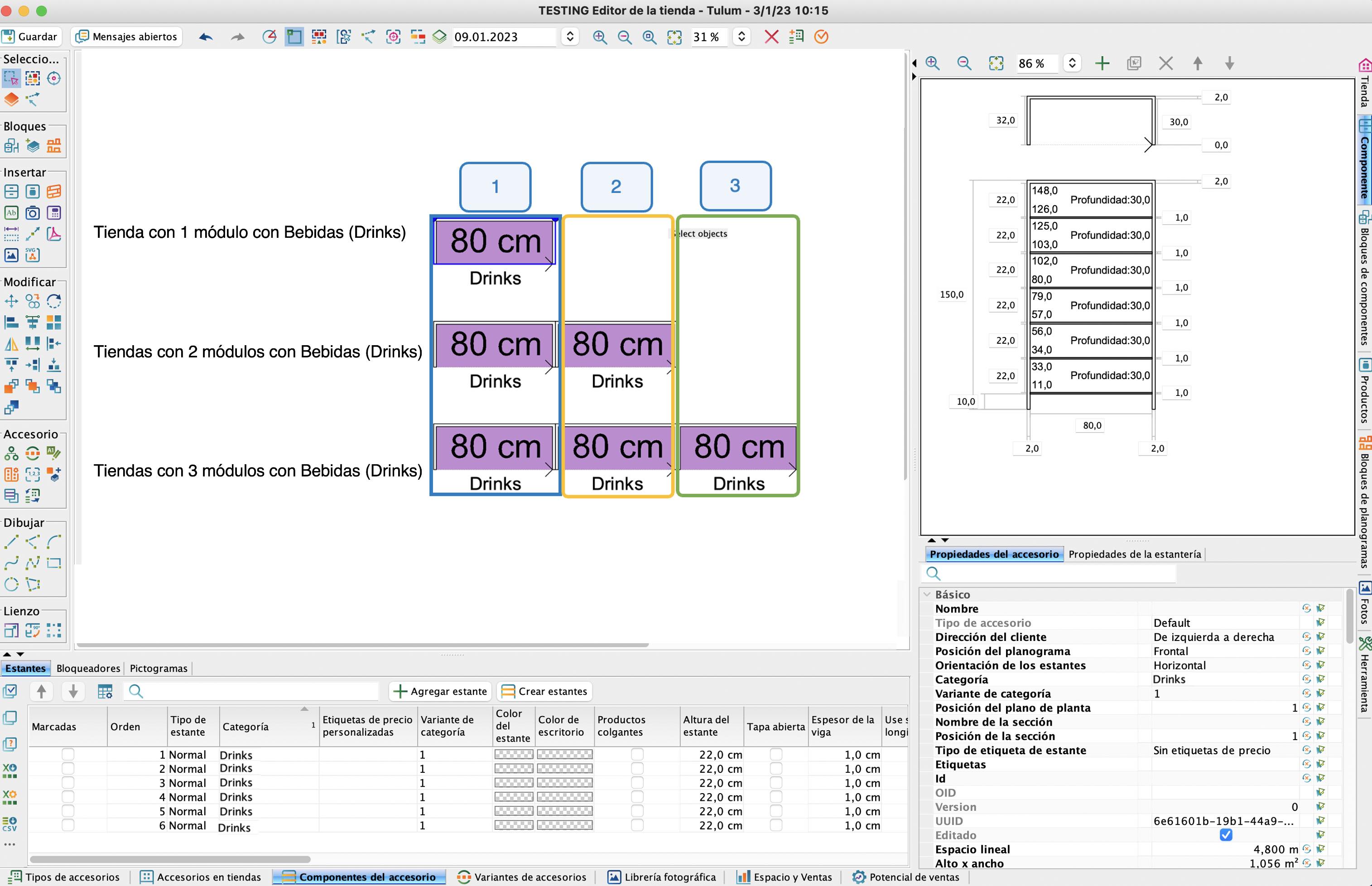This screenshot has height=886, width=1372.
Task: Zoom in on the component preview
Action: (933, 63)
